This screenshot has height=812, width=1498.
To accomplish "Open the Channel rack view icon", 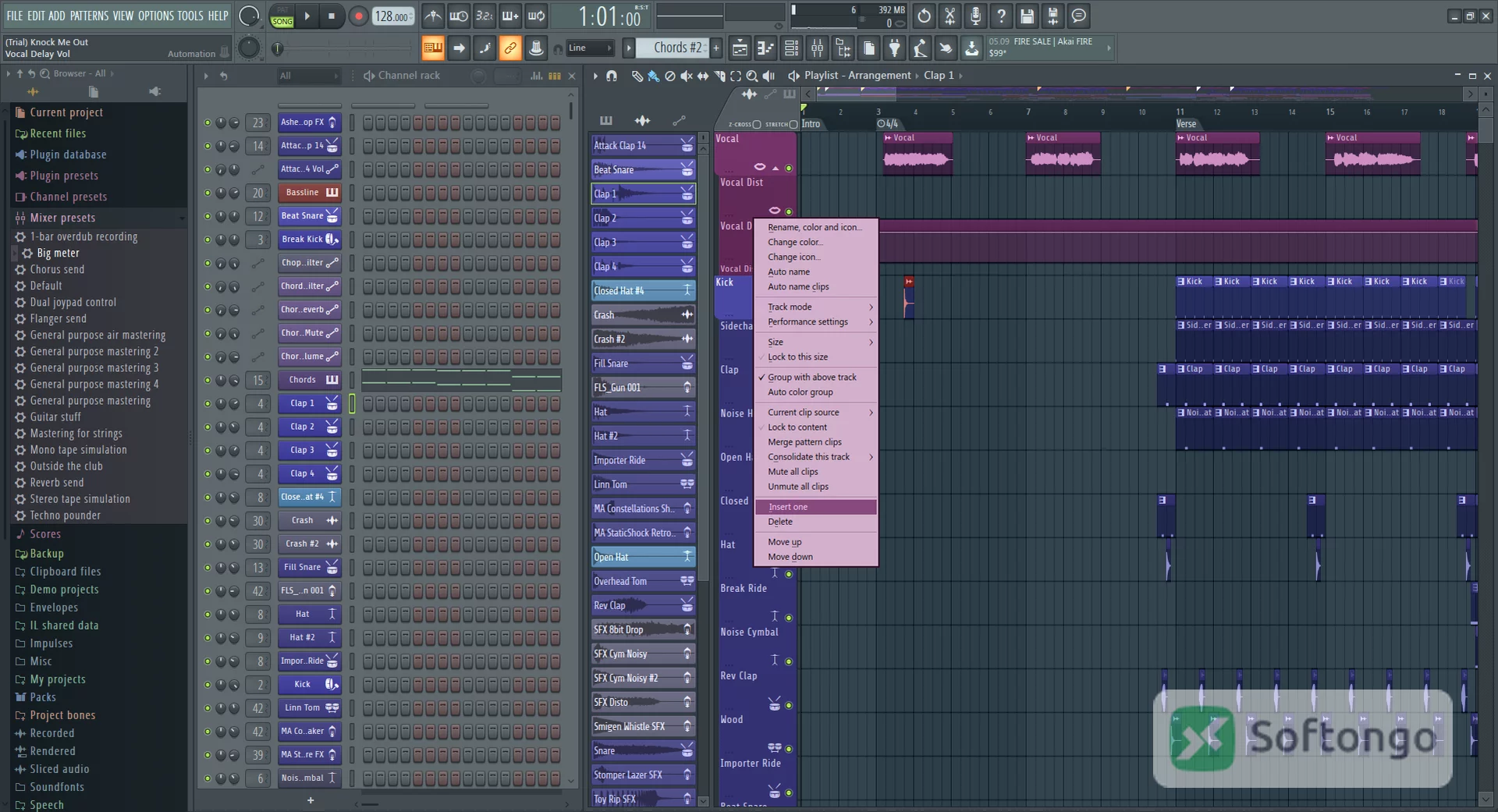I will coord(791,48).
